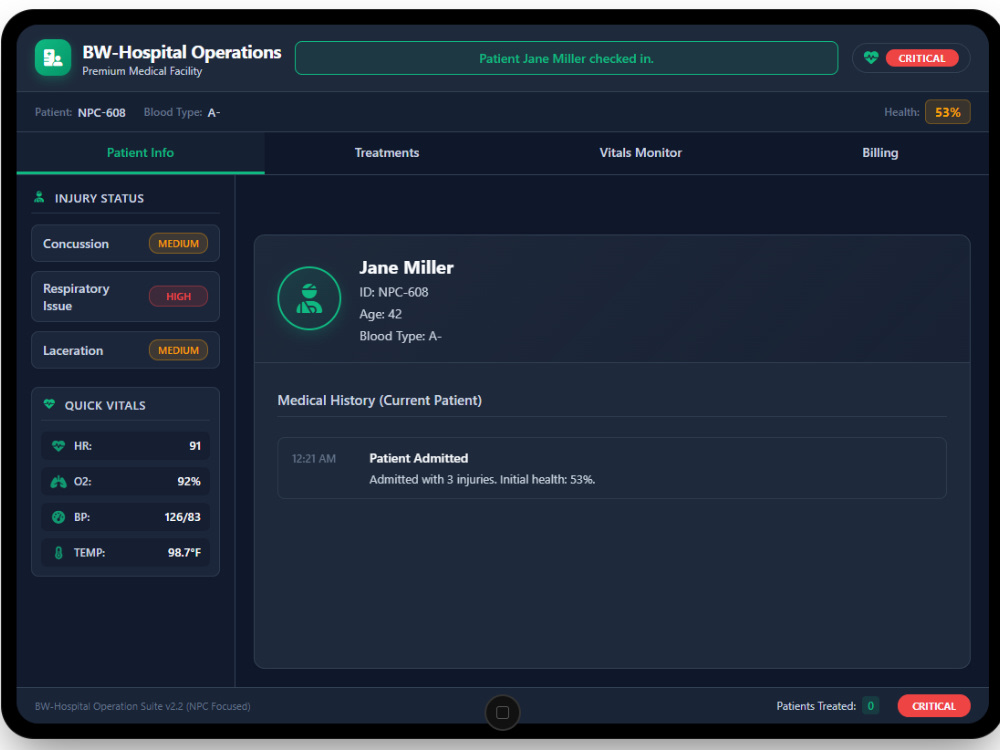Click the Patient Admitted history entry
Viewport: 1000px width, 750px height.
612,468
